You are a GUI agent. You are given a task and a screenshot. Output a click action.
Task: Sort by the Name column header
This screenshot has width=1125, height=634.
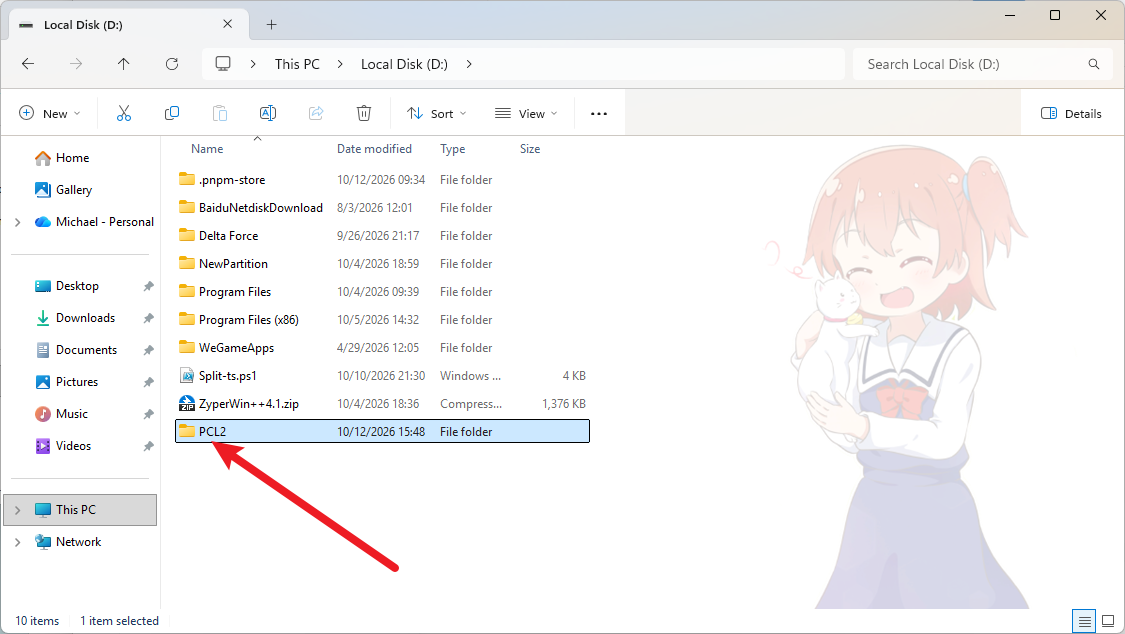[x=207, y=149]
